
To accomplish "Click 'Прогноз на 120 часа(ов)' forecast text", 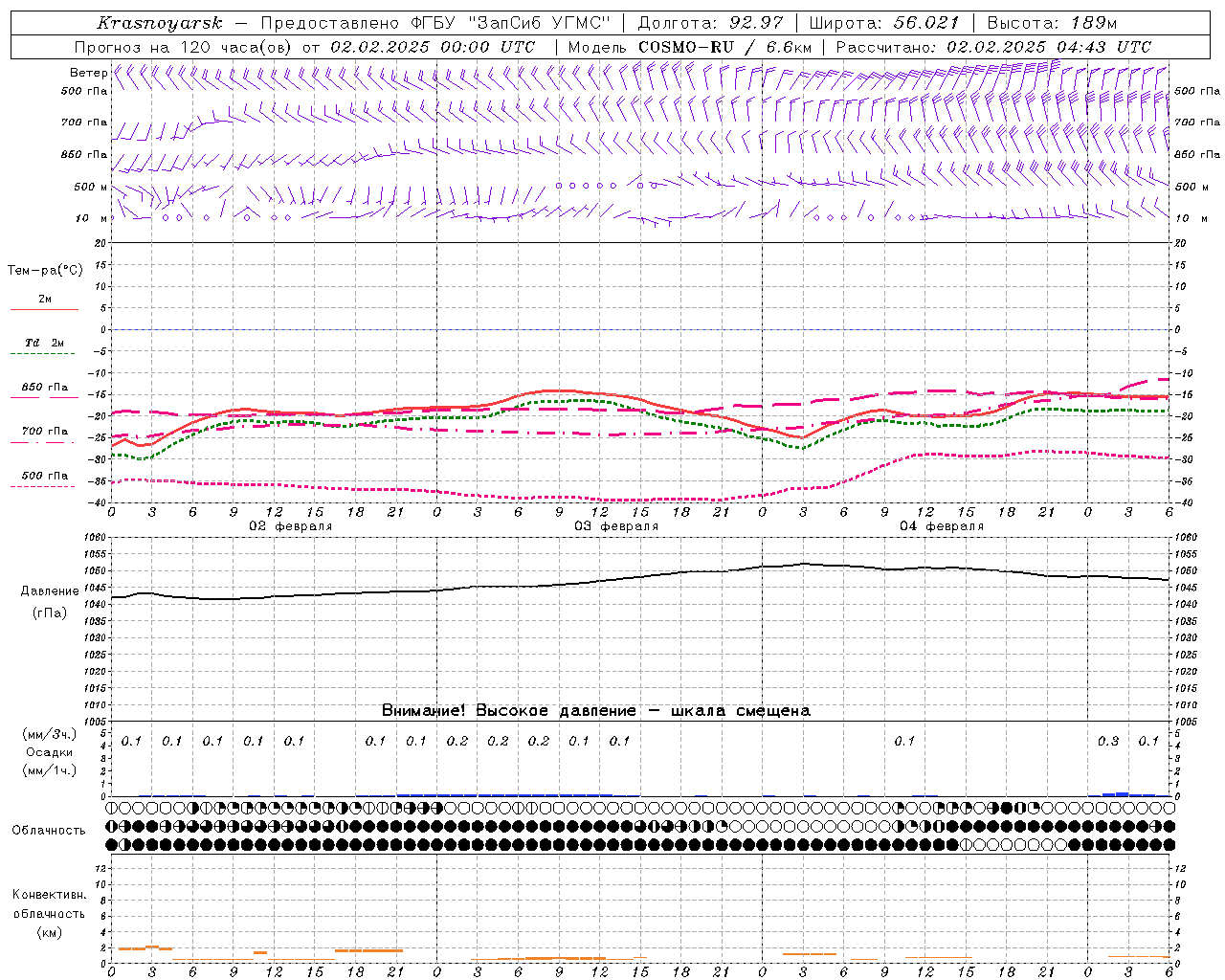I will 183,47.
